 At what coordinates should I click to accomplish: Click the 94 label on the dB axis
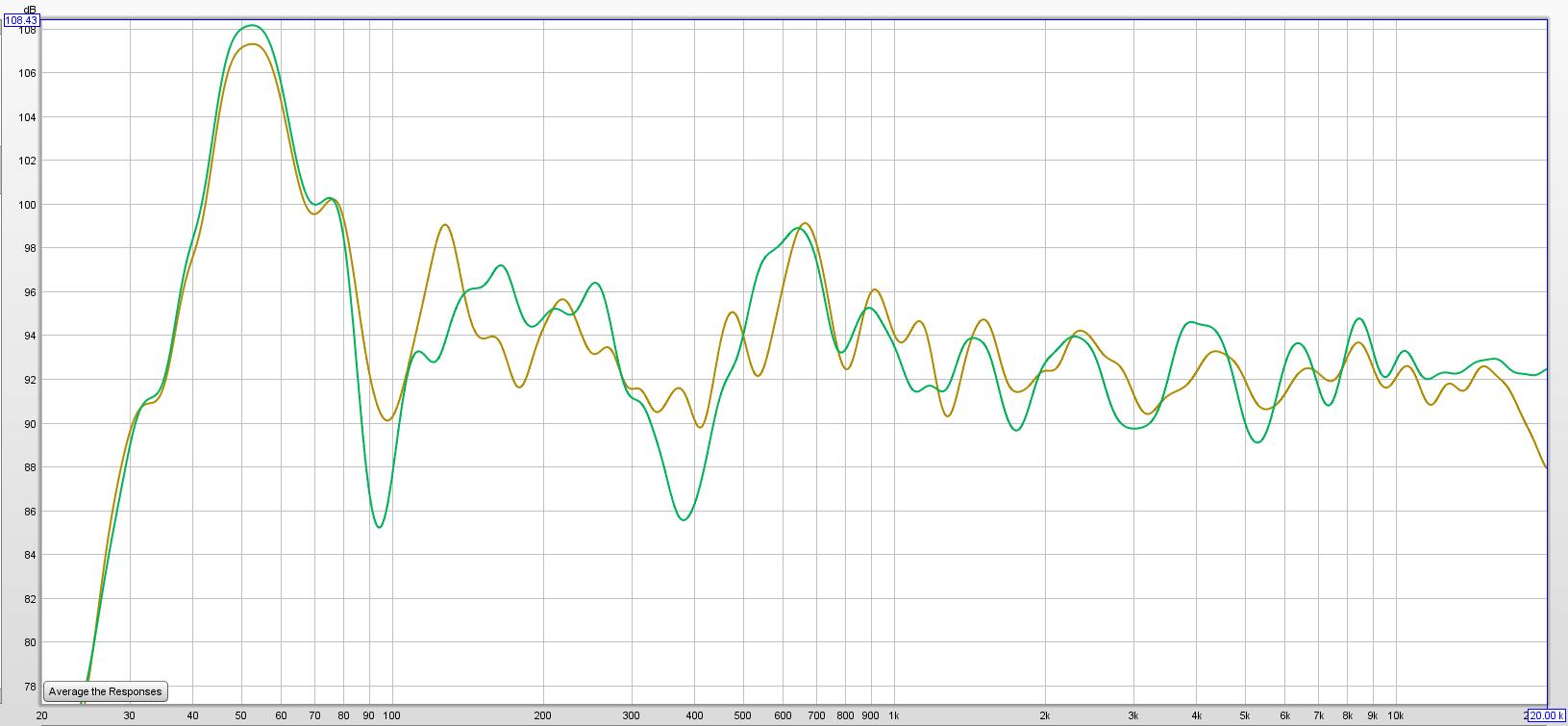point(31,336)
